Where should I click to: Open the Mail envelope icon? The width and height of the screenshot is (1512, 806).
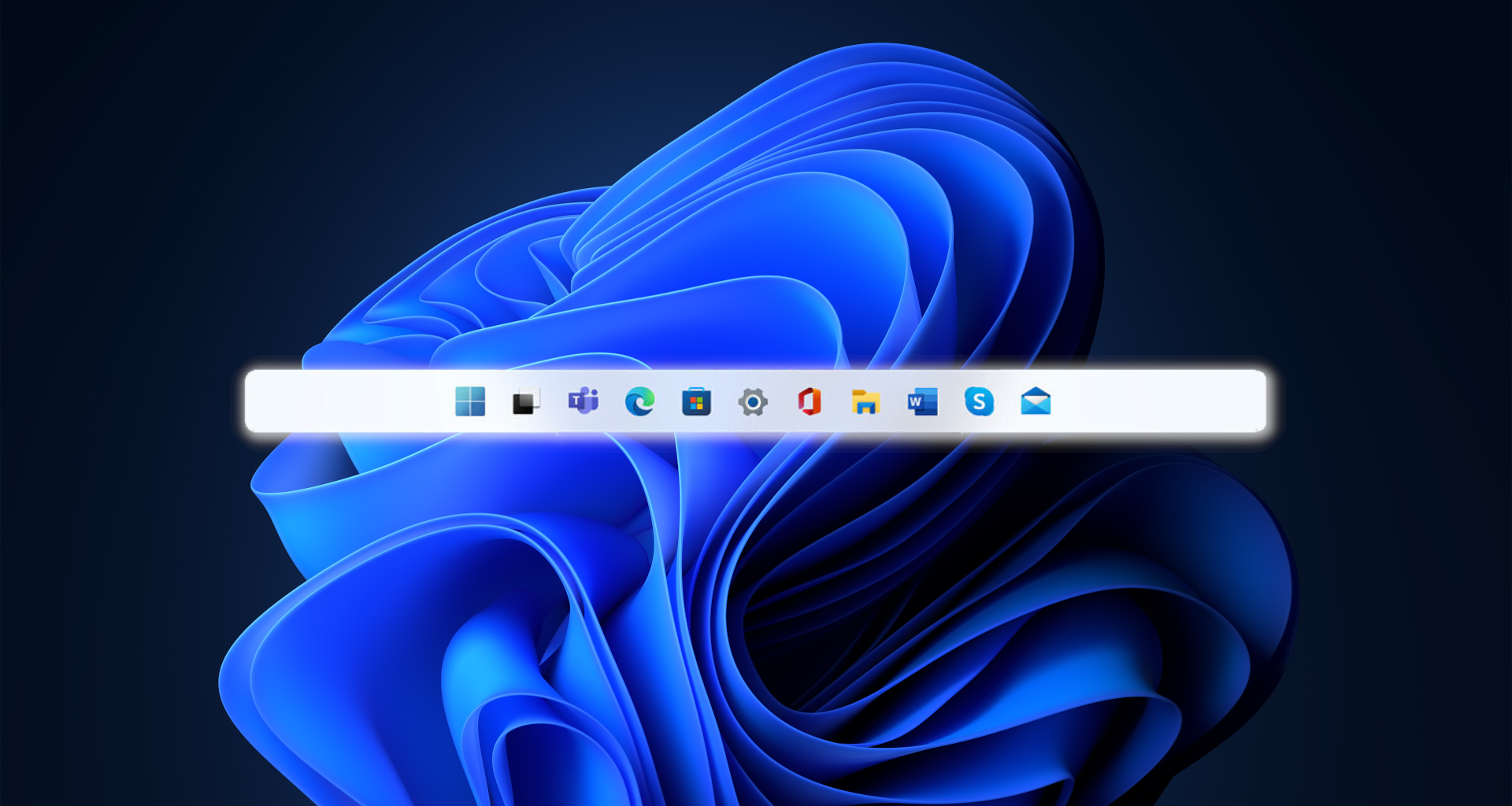point(1036,401)
